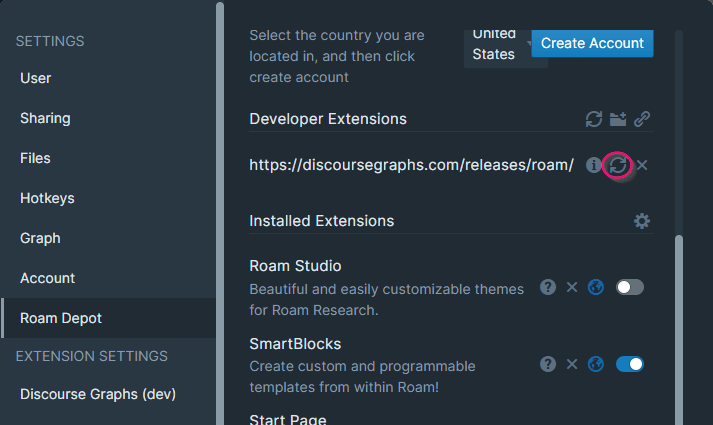Image resolution: width=713 pixels, height=425 pixels.
Task: Open Discourse Graphs (dev) extension settings
Action: click(x=108, y=394)
